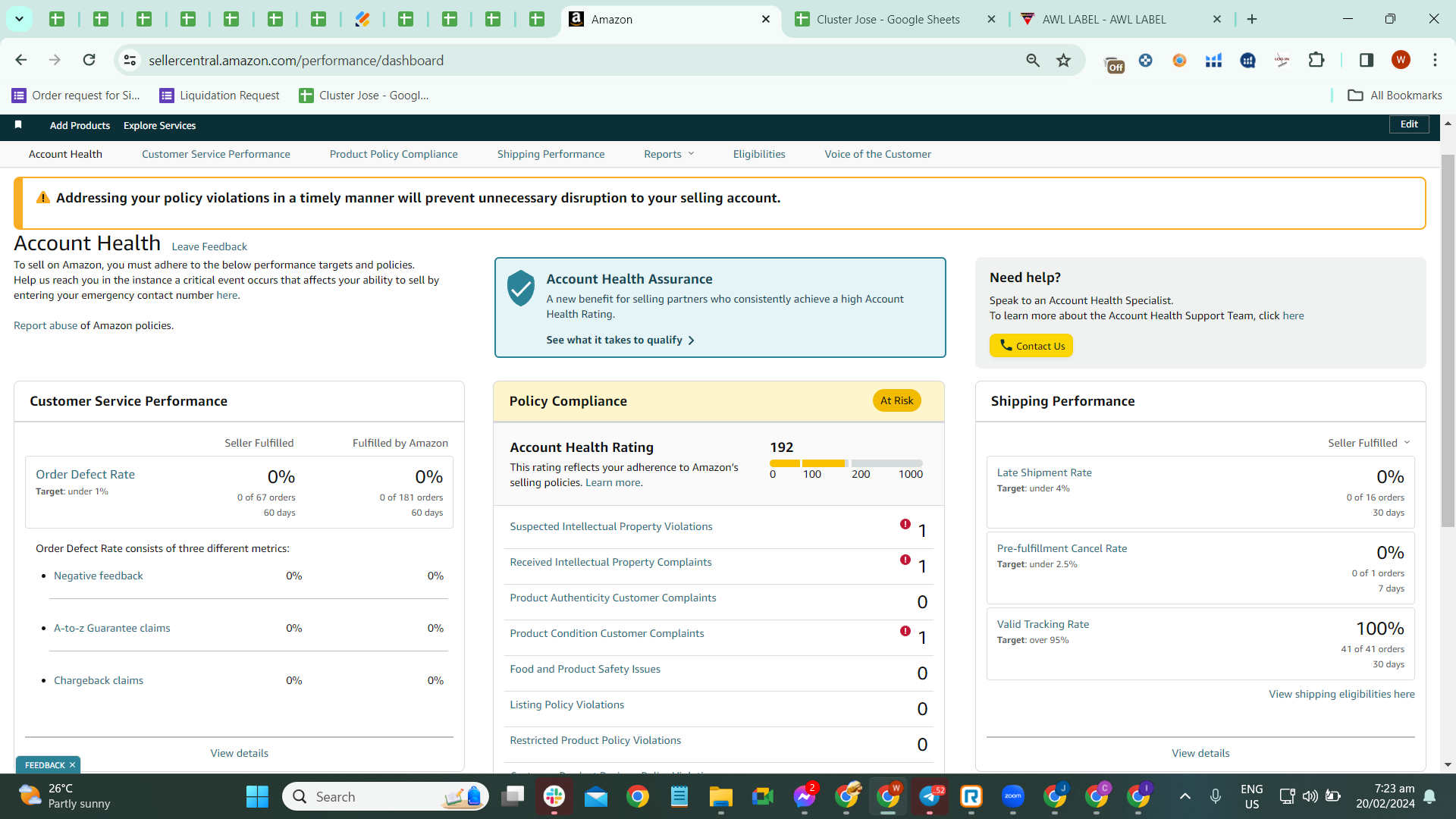
Task: Open File Explorer from the taskbar
Action: pos(720,796)
